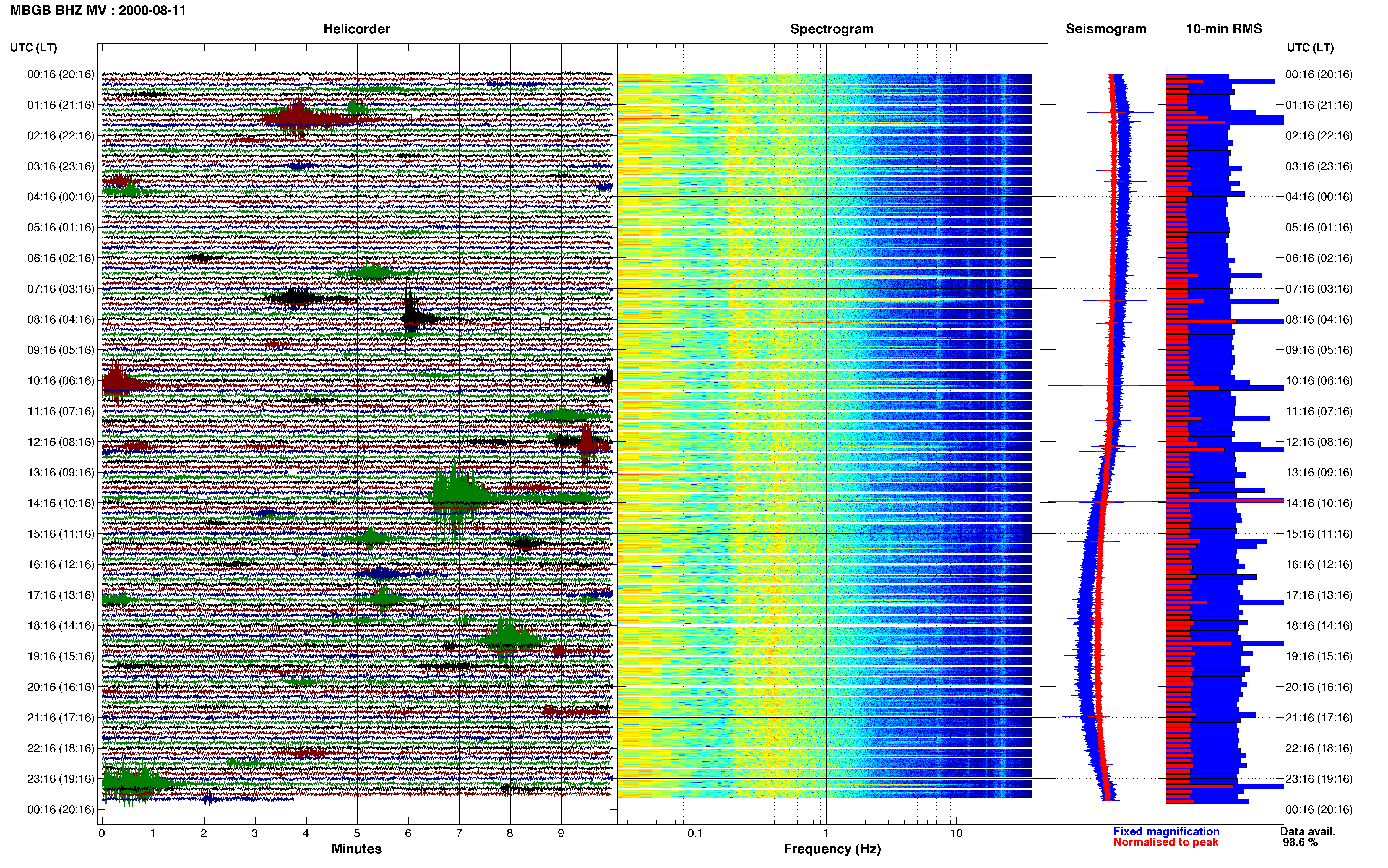Click the 'Spectrogram' panel heading
The image size is (1388, 868).
[x=832, y=29]
